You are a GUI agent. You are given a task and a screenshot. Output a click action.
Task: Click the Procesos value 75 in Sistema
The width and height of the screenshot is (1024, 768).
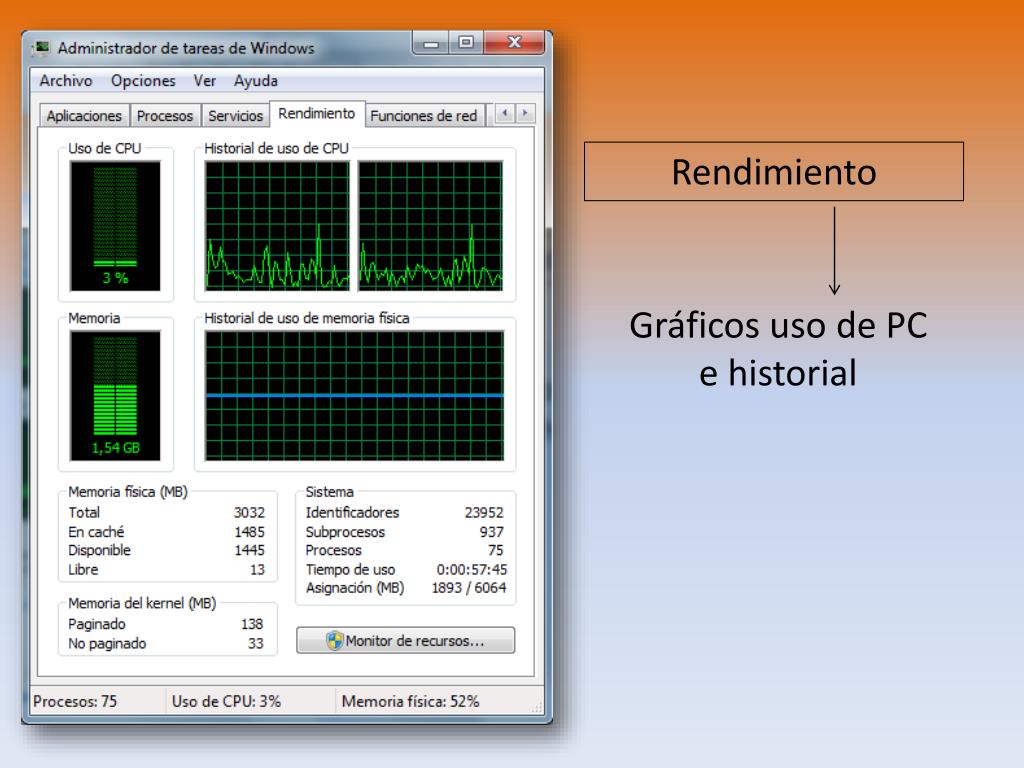point(496,551)
